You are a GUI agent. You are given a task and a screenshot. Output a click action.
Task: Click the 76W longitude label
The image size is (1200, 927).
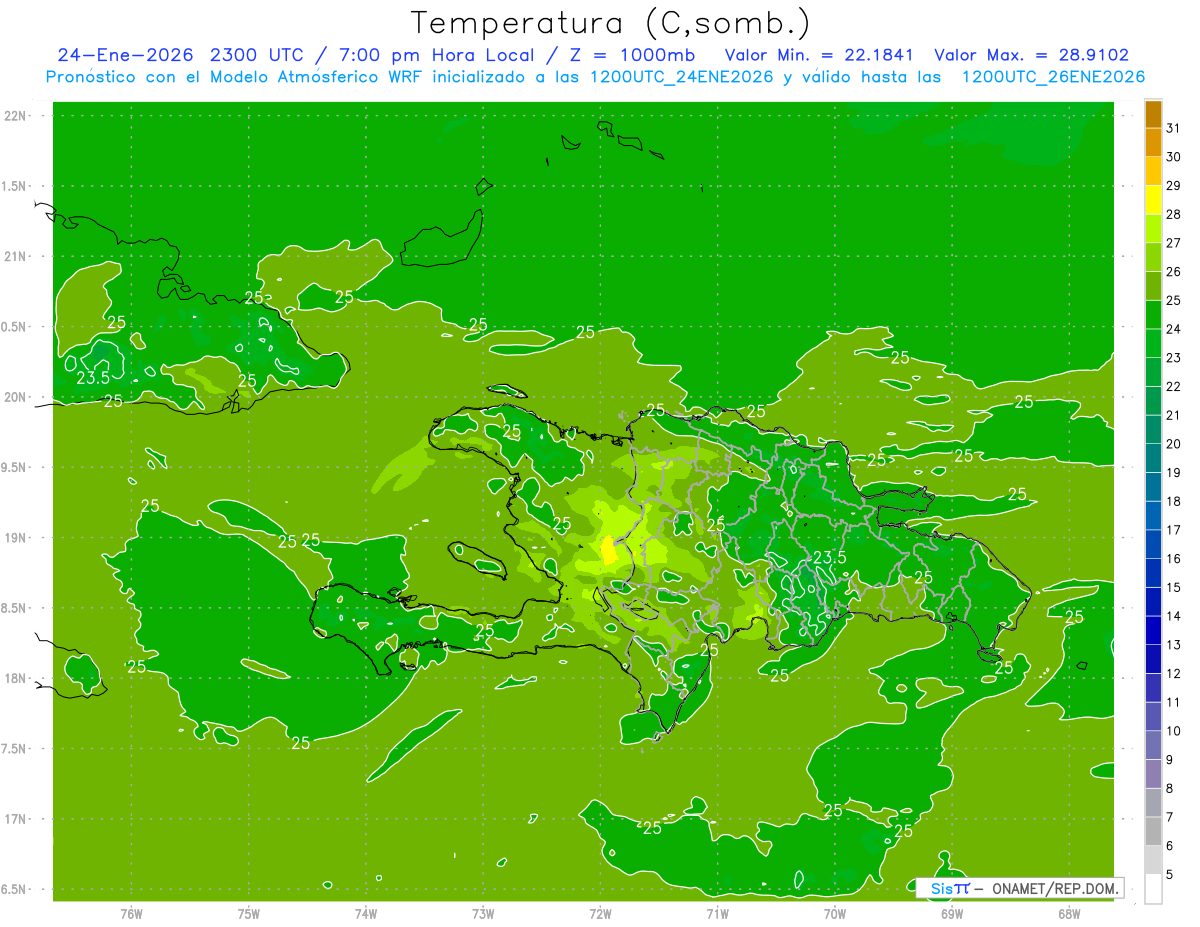(x=131, y=914)
